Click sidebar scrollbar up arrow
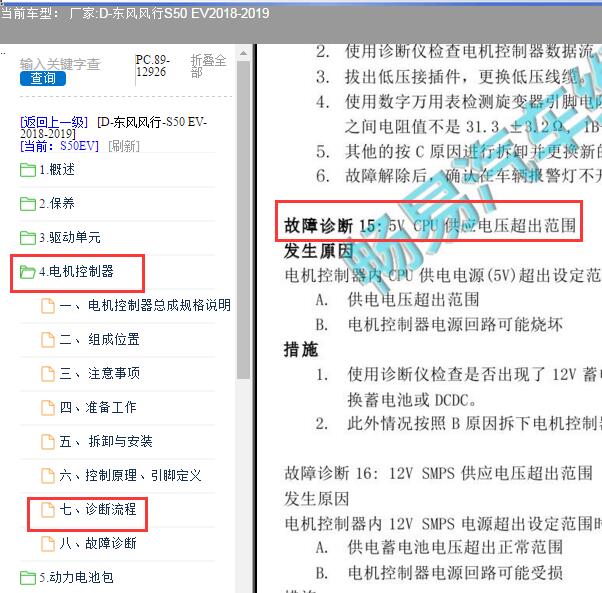The width and height of the screenshot is (602, 593). [243, 53]
